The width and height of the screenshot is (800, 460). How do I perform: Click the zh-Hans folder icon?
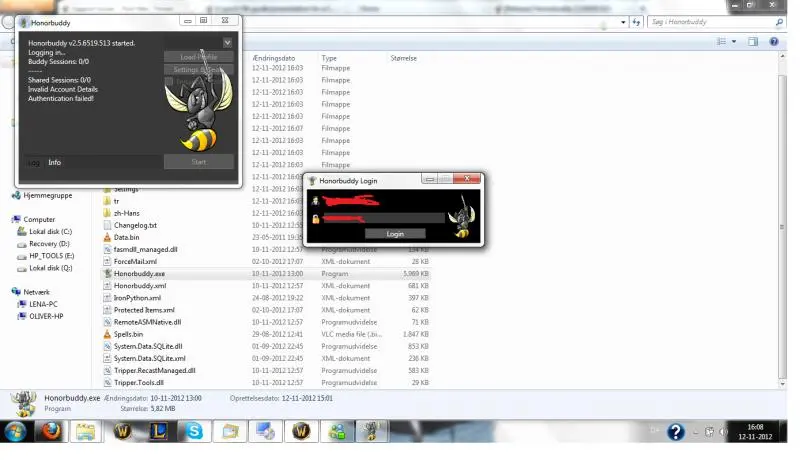click(x=107, y=213)
